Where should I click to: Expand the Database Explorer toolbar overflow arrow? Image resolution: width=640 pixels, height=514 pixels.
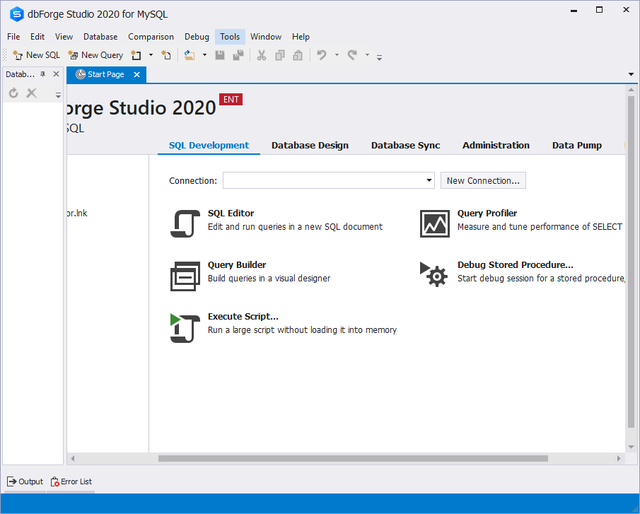pos(58,94)
